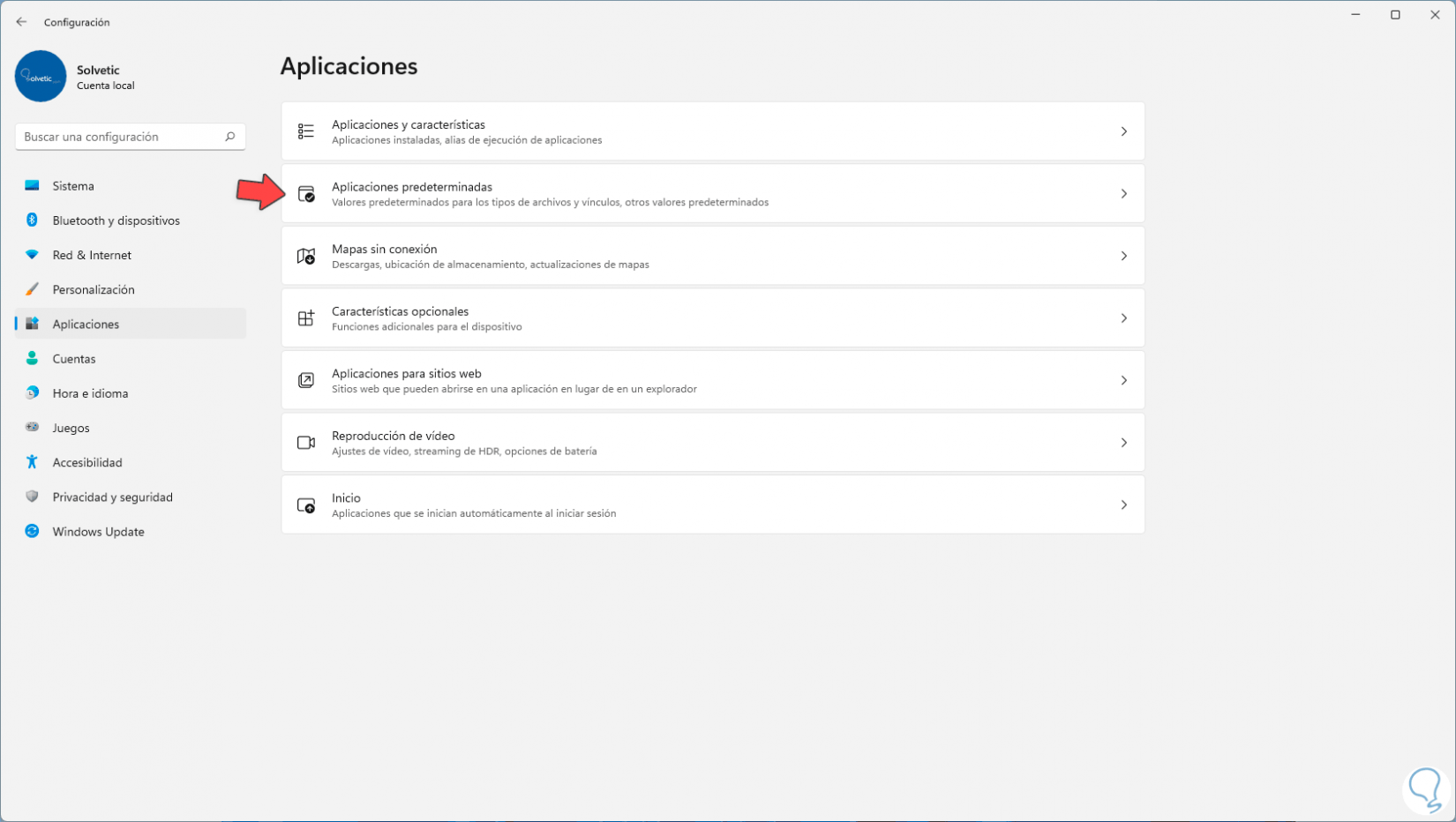Click the Accesibilidad sidebar icon
The image size is (1456, 822).
coord(32,462)
